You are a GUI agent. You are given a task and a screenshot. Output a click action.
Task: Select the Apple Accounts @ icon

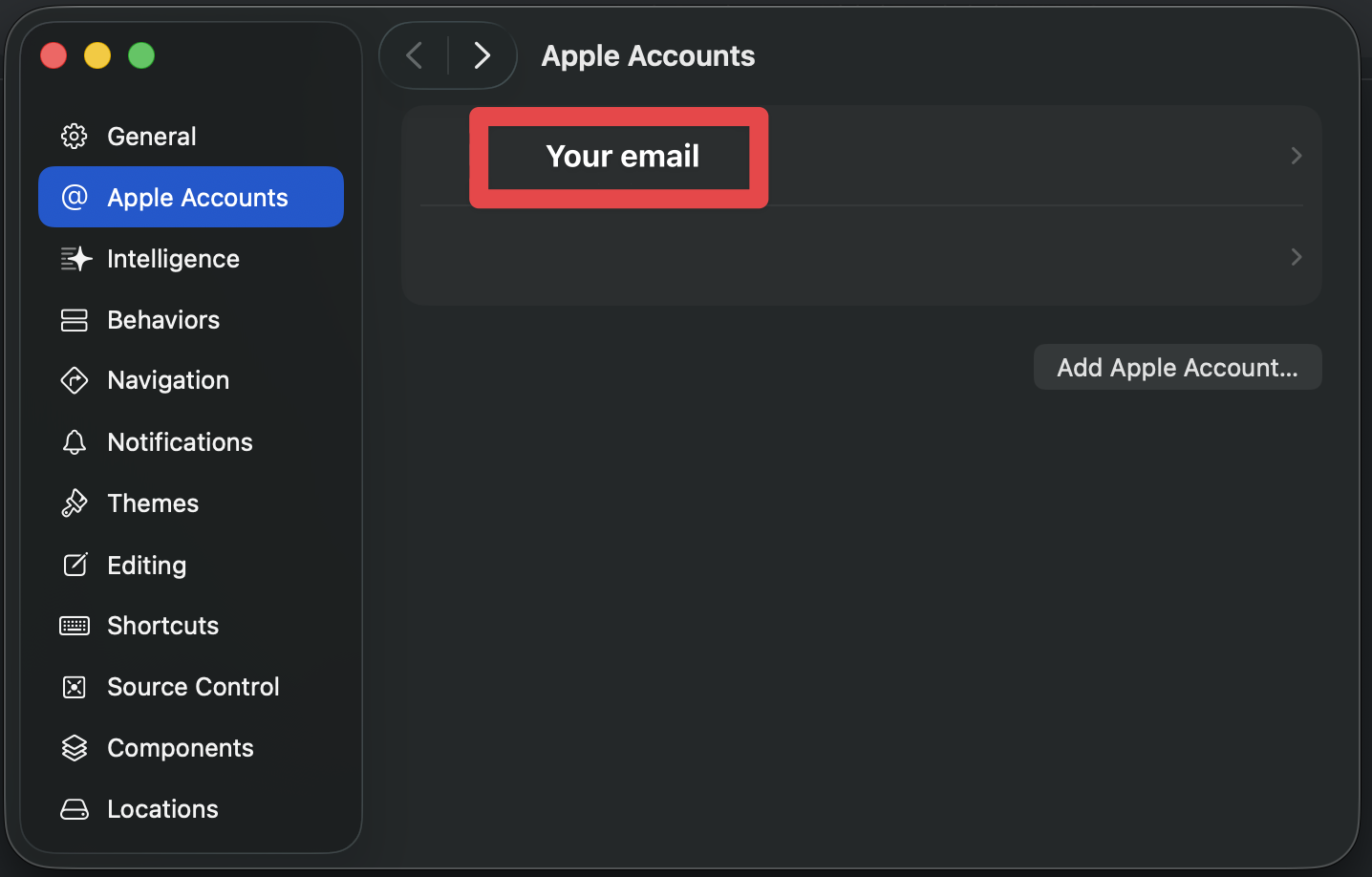[74, 197]
